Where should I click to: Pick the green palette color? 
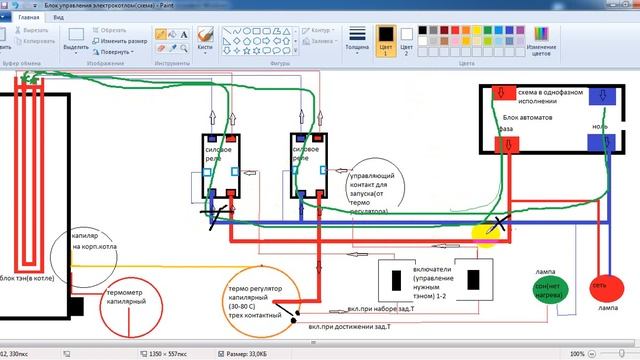tap(488, 30)
